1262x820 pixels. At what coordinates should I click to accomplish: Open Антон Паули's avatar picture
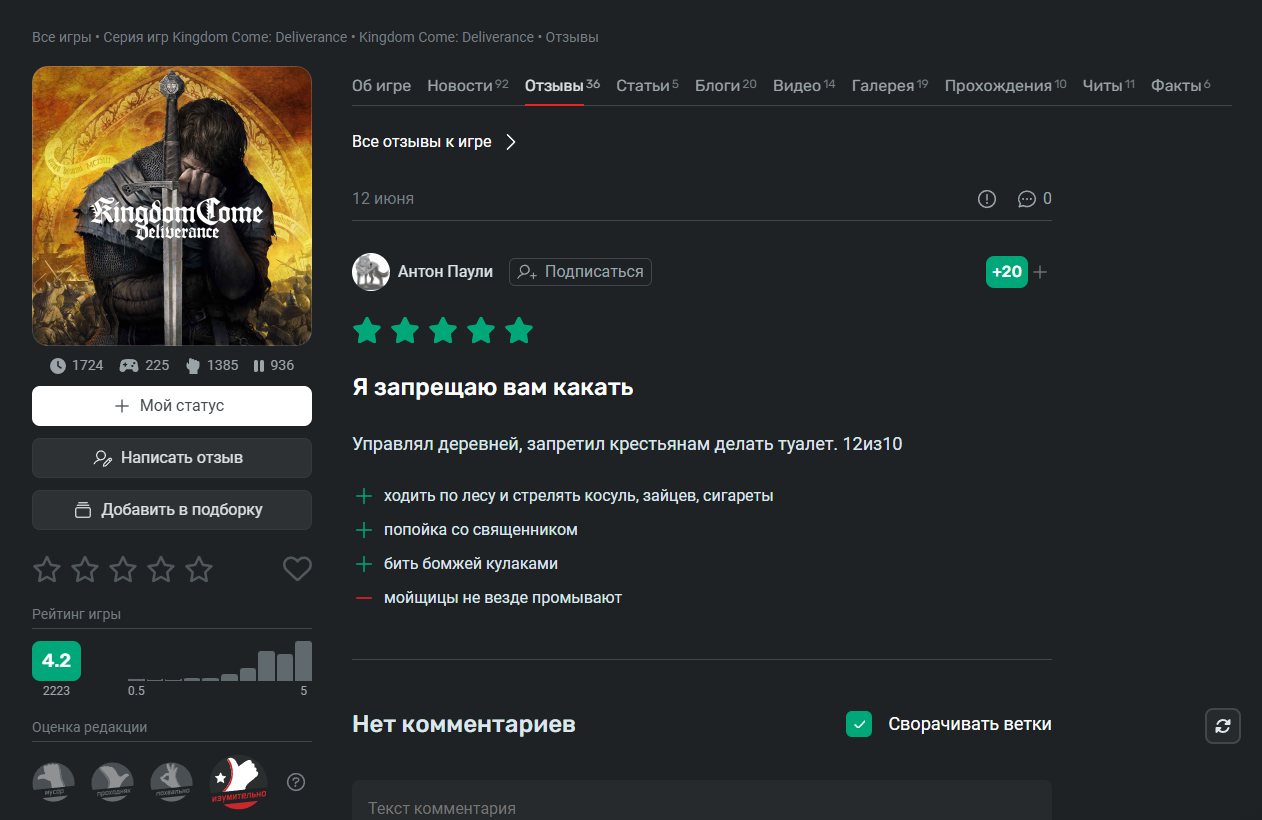[x=371, y=272]
